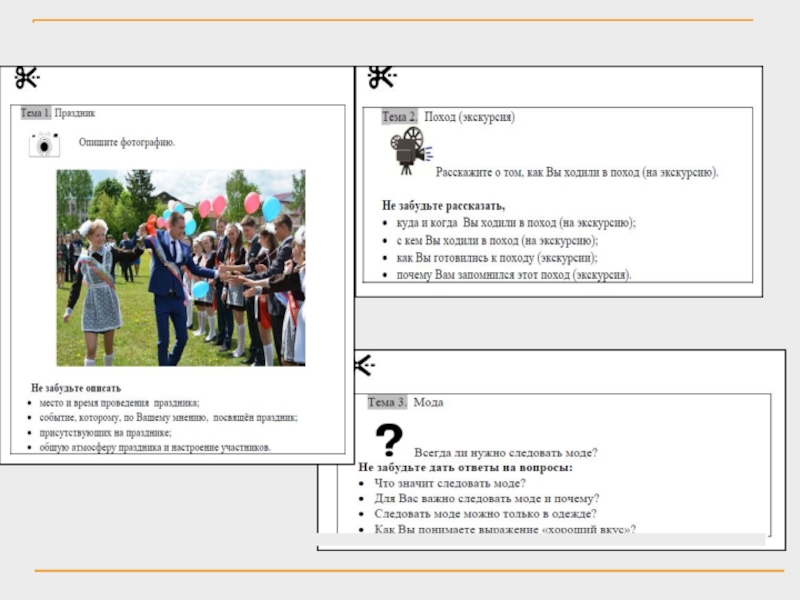Click bullet 'с кем Вы ходили в поход'
800x600 pixels.
(x=497, y=240)
